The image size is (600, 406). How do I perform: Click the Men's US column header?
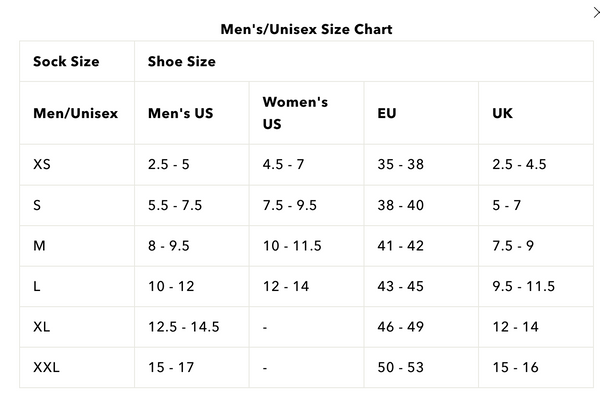pyautogui.click(x=180, y=113)
